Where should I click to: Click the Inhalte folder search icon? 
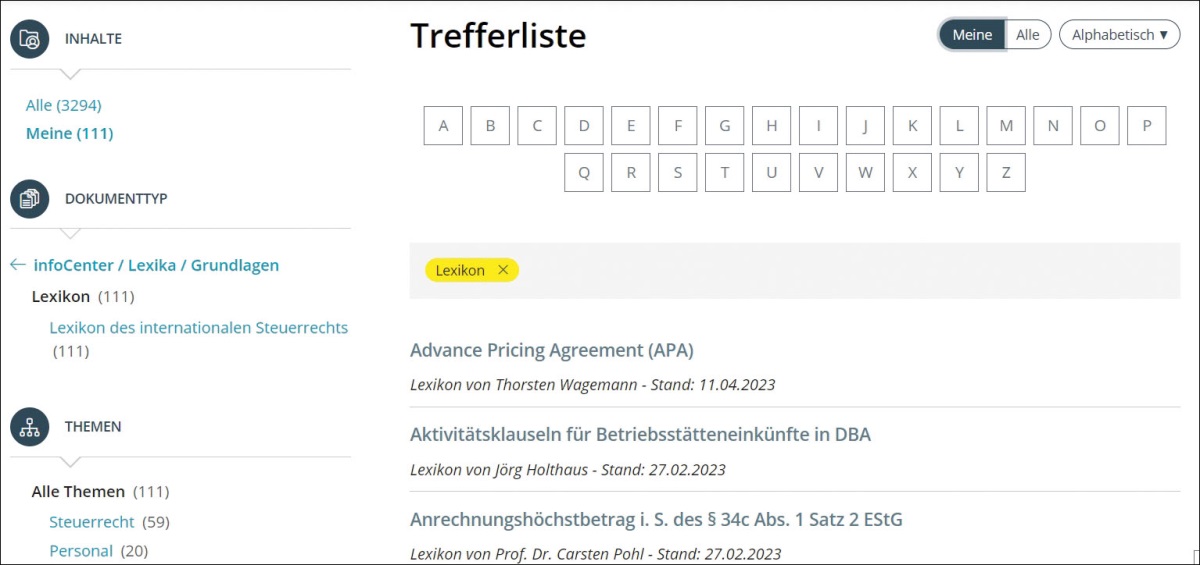(x=30, y=39)
